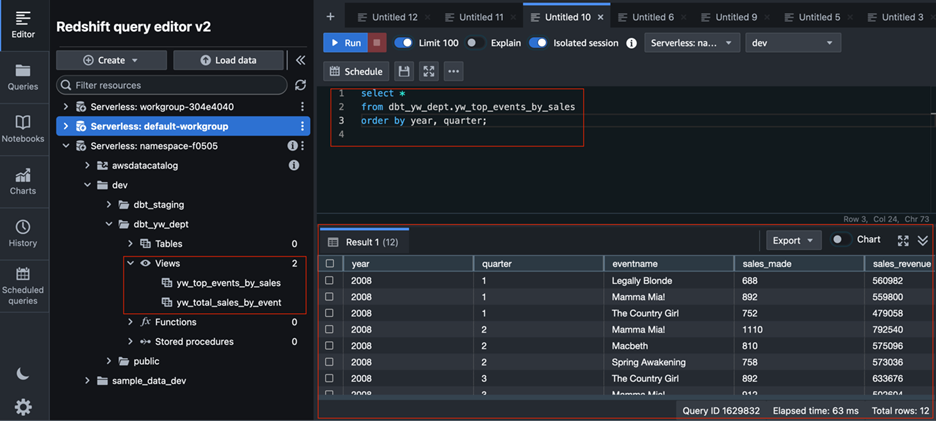Close the Untitled 10 tab
This screenshot has height=421, width=936.
tap(601, 17)
